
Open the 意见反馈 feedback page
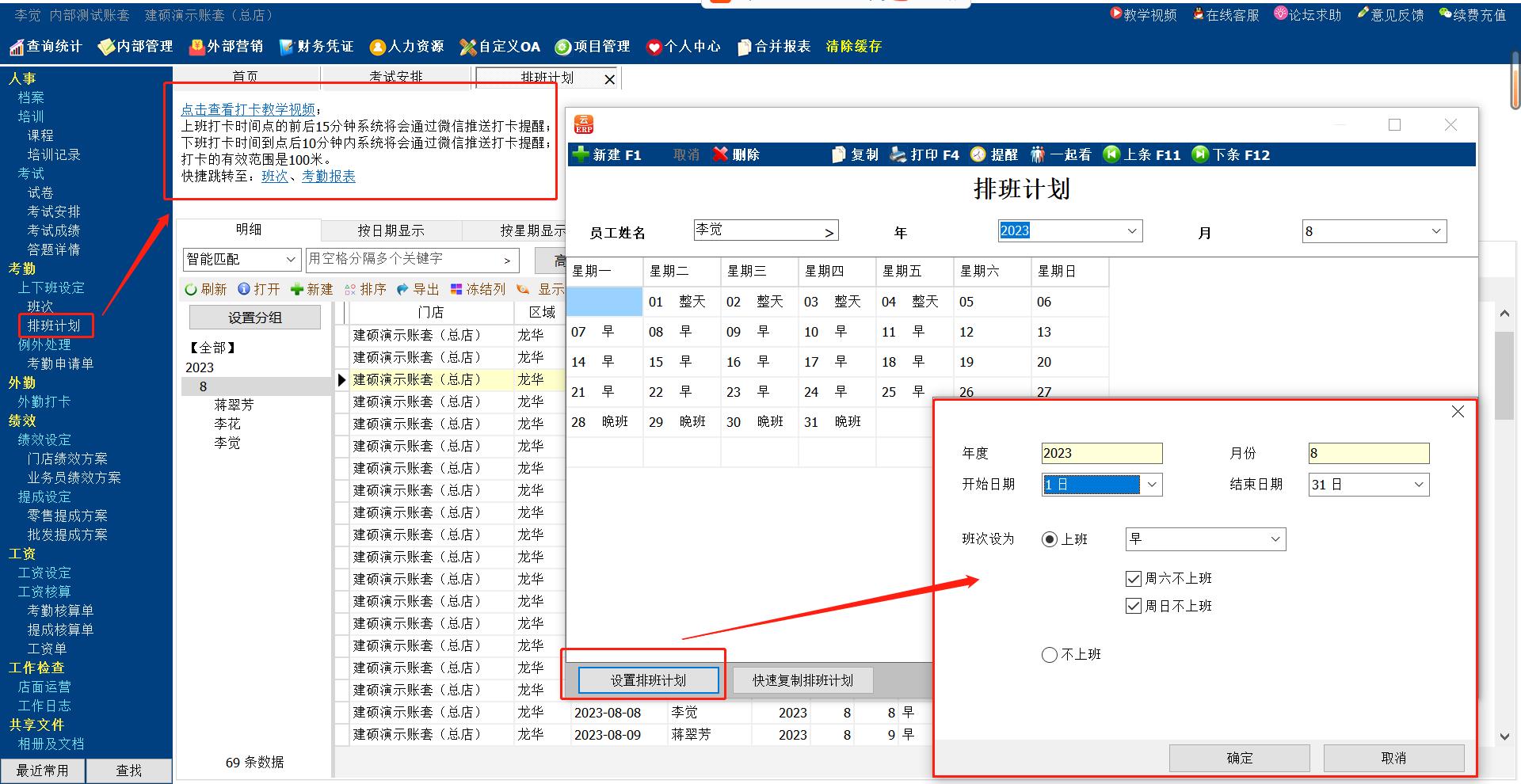click(x=1390, y=14)
